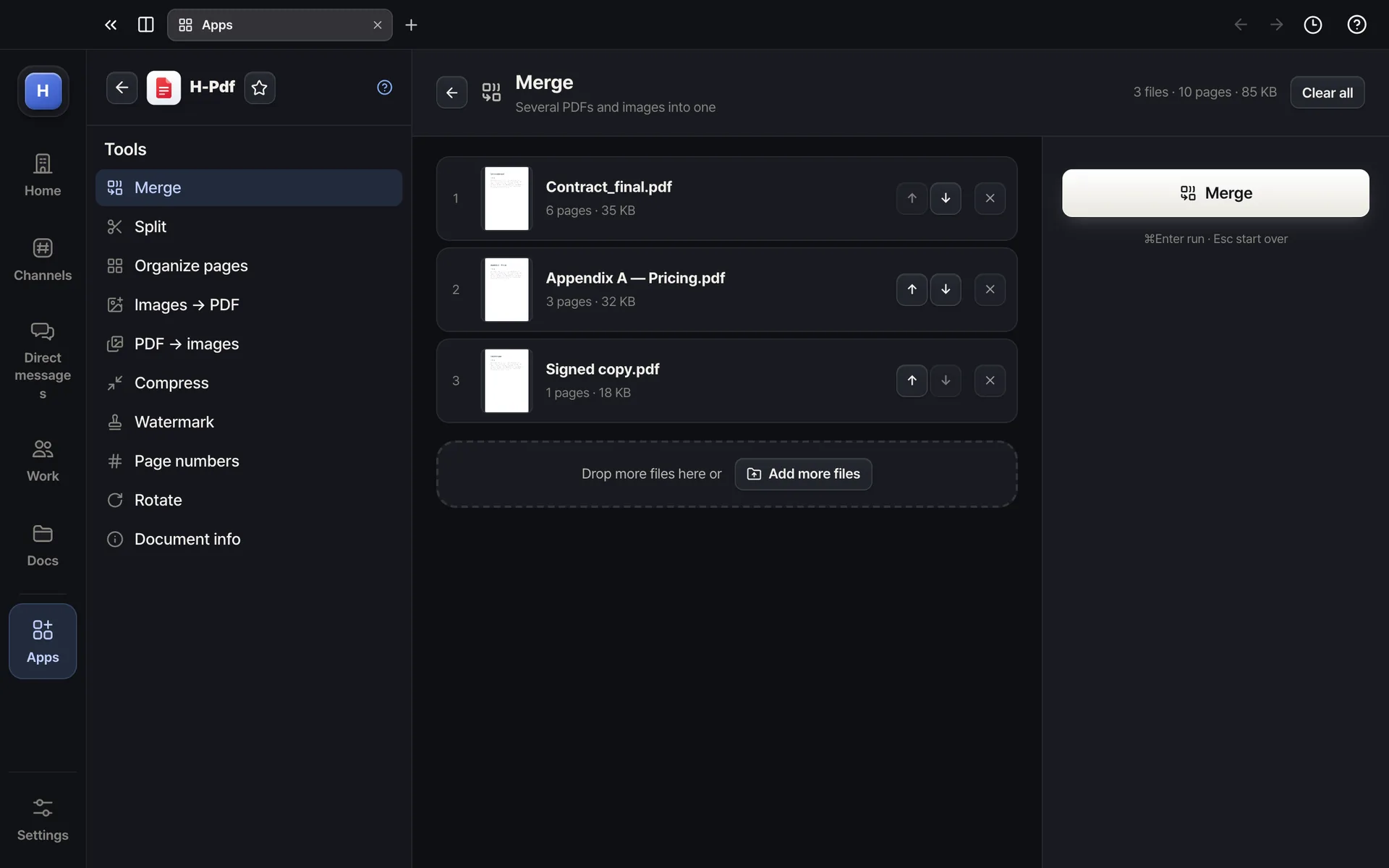Move Signed copy.pdf up

point(912,380)
